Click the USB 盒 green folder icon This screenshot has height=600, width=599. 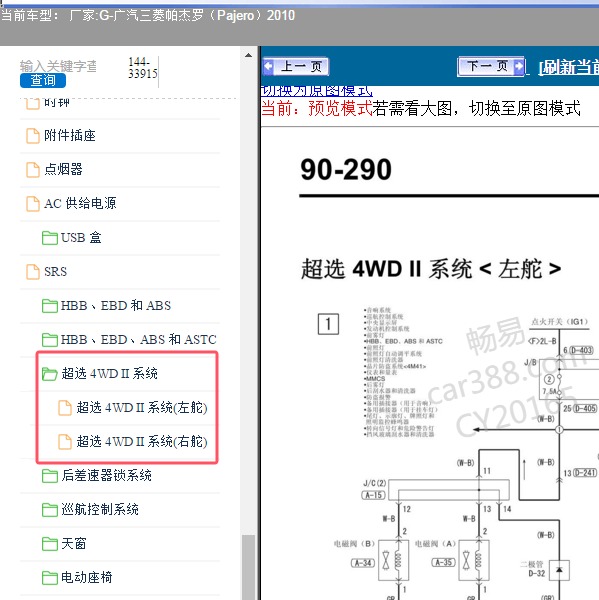tap(50, 238)
